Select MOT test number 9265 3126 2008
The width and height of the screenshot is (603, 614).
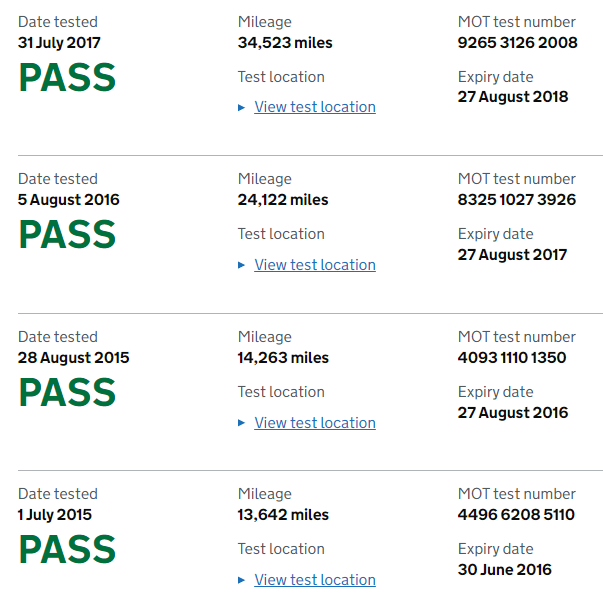click(x=517, y=43)
